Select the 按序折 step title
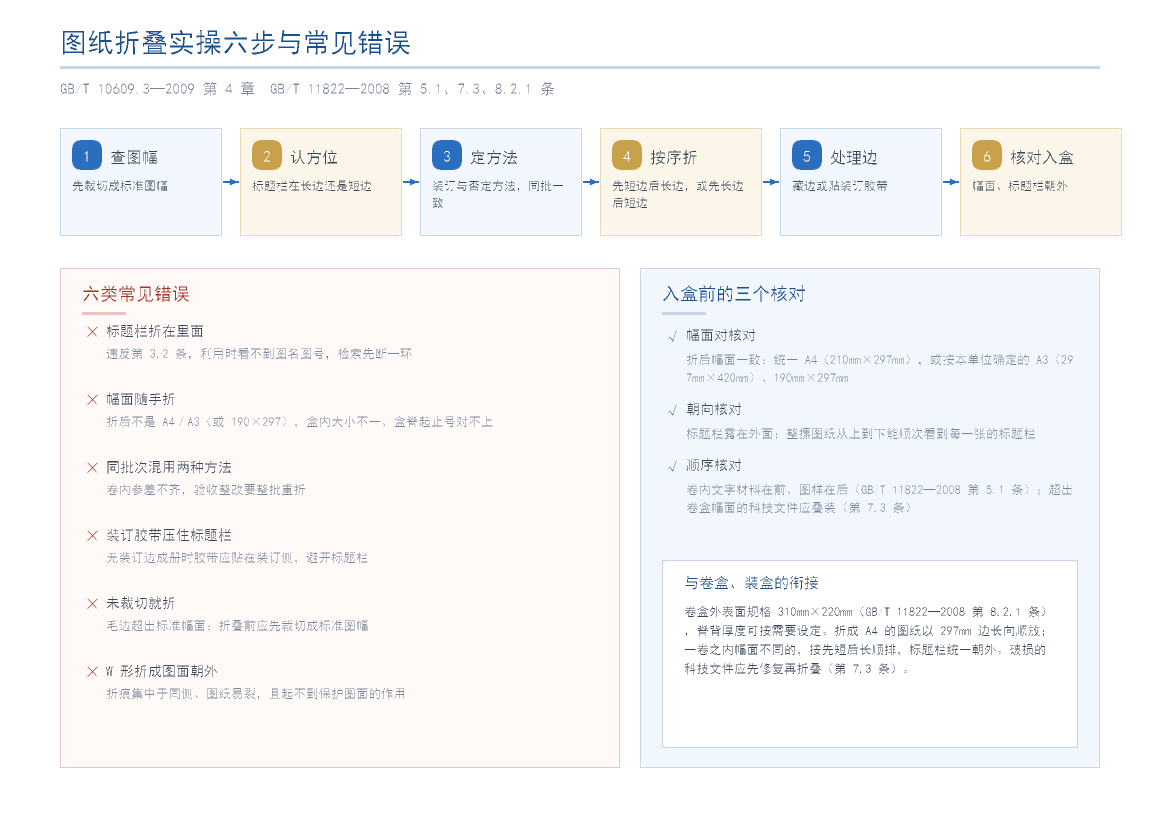Screen dimensions: 1160x820 pyautogui.click(x=673, y=157)
